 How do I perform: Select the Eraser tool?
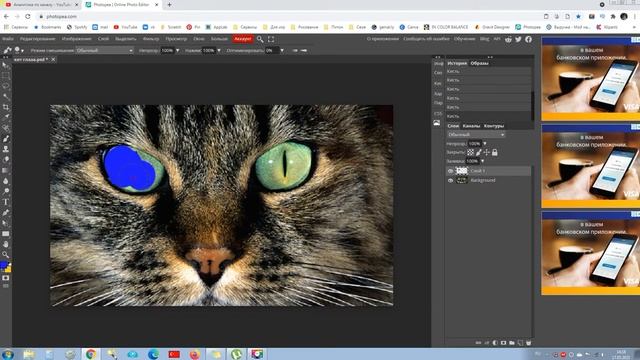click(x=5, y=160)
